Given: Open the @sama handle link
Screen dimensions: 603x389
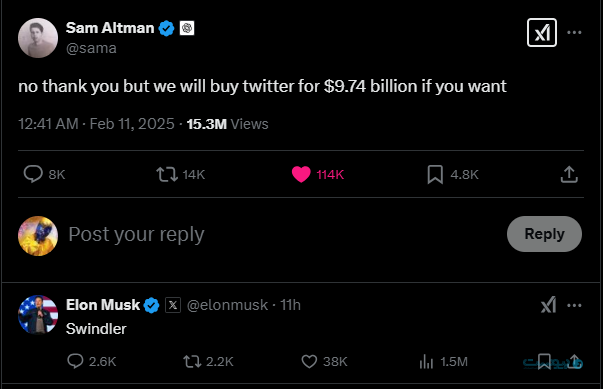Looking at the screenshot, I should click(x=91, y=48).
